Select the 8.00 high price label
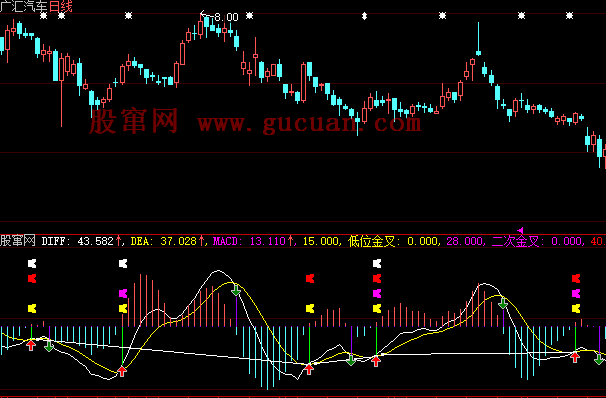This screenshot has width=606, height=398. (226, 17)
